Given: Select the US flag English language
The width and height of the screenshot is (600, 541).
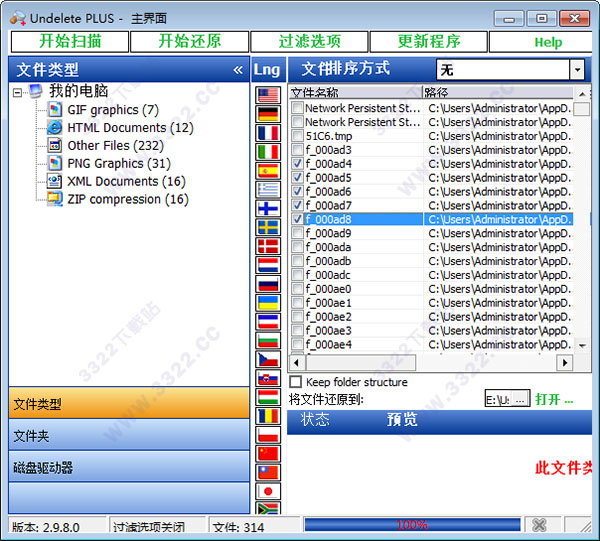Looking at the screenshot, I should click(268, 95).
